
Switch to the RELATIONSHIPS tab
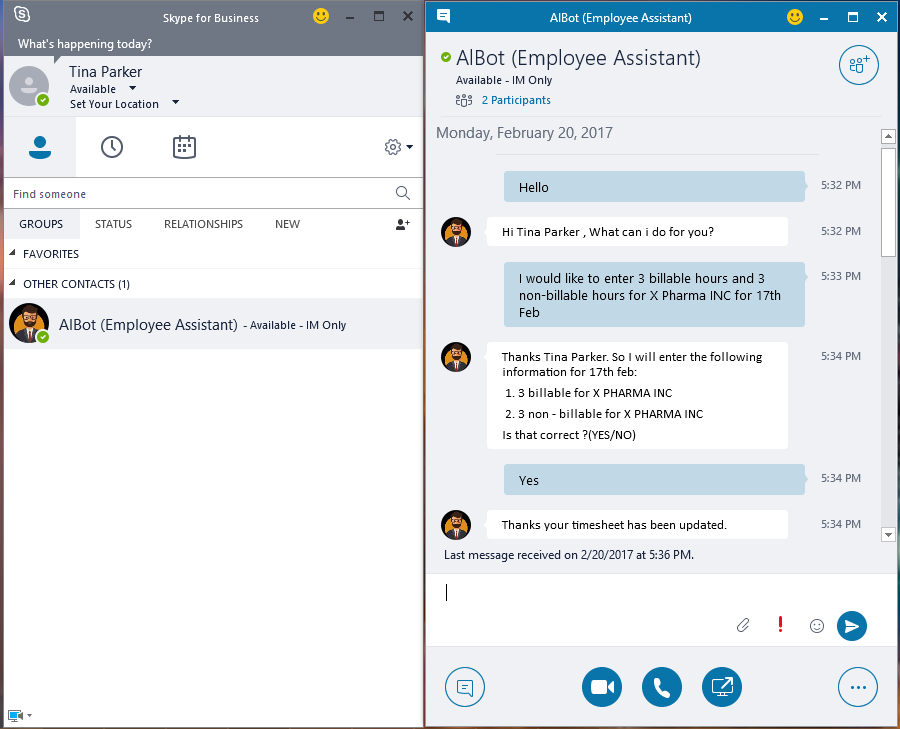tap(203, 224)
